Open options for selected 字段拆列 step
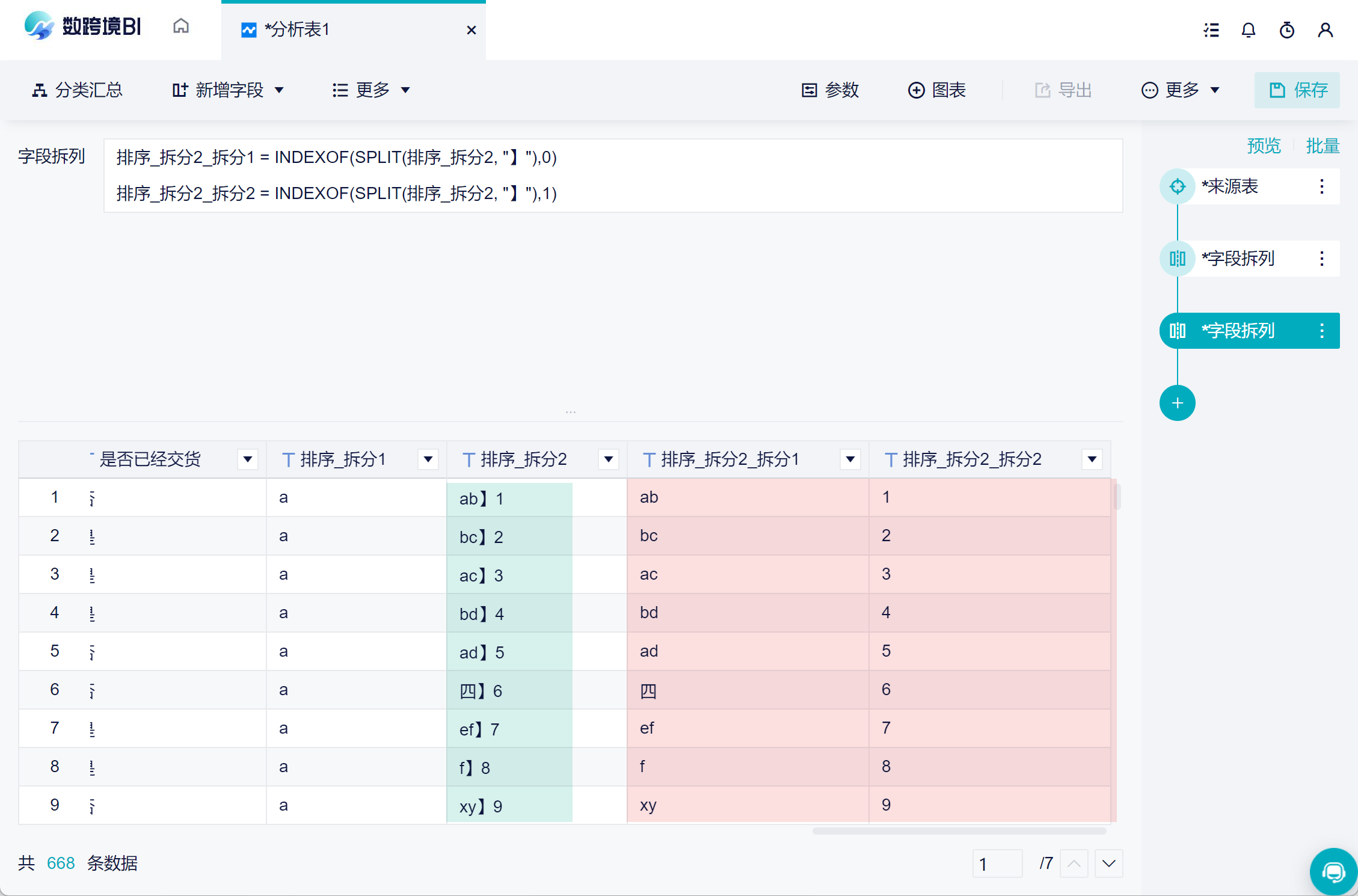 (x=1322, y=331)
